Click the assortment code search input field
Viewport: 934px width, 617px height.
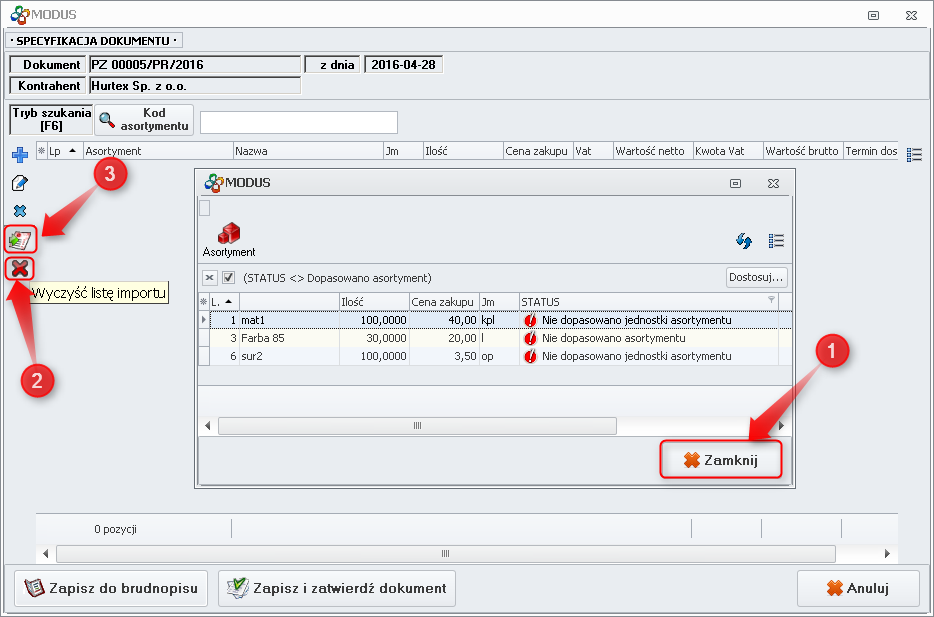298,122
